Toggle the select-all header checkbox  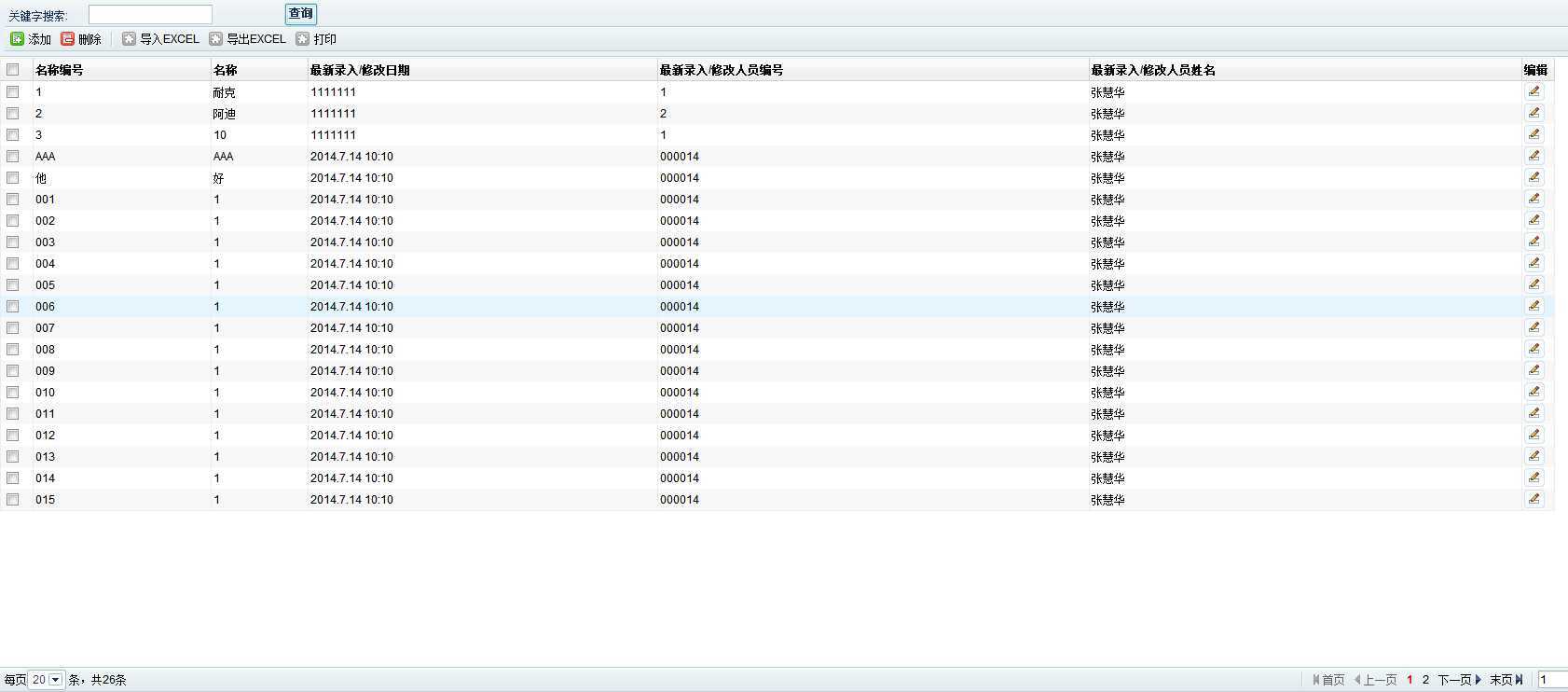point(13,70)
